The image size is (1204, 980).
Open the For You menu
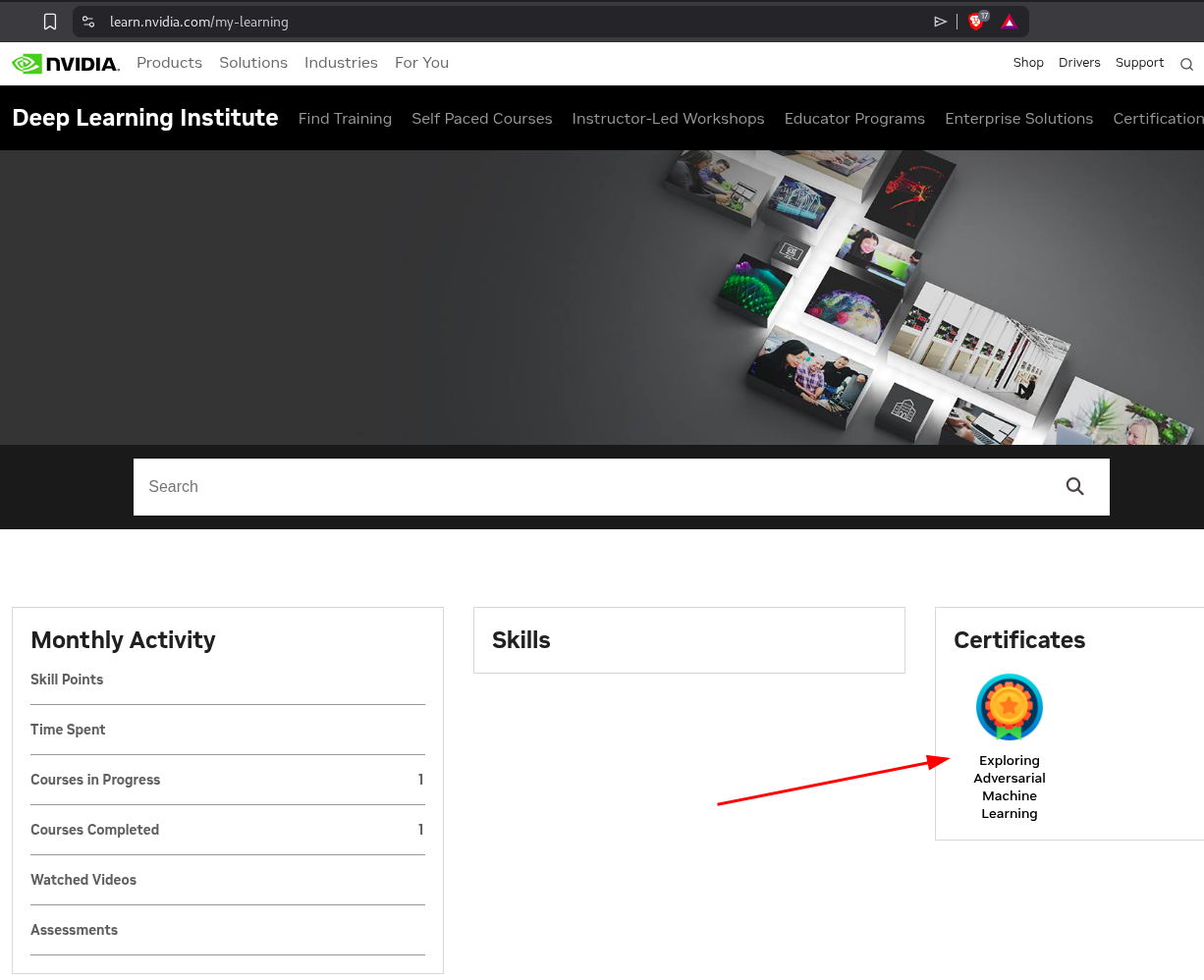click(421, 63)
